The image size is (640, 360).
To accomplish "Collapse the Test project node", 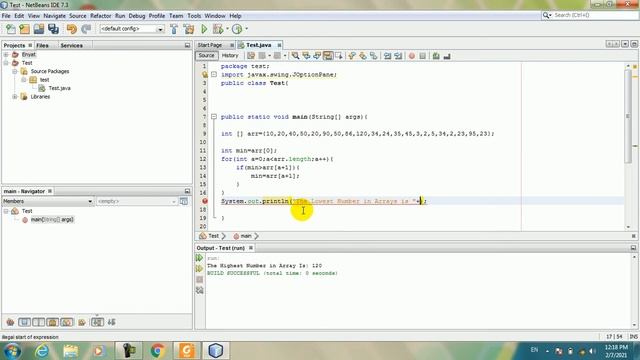I will 6,63.
